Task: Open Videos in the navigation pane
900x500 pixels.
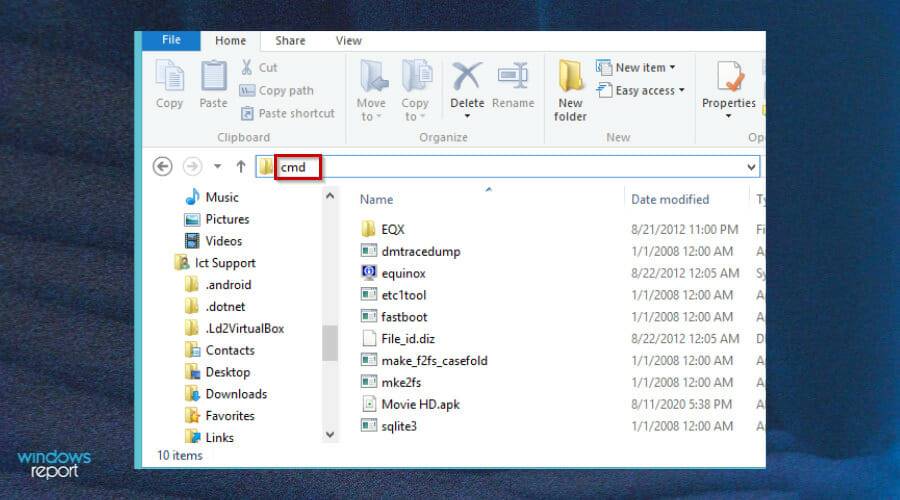Action: (x=213, y=241)
